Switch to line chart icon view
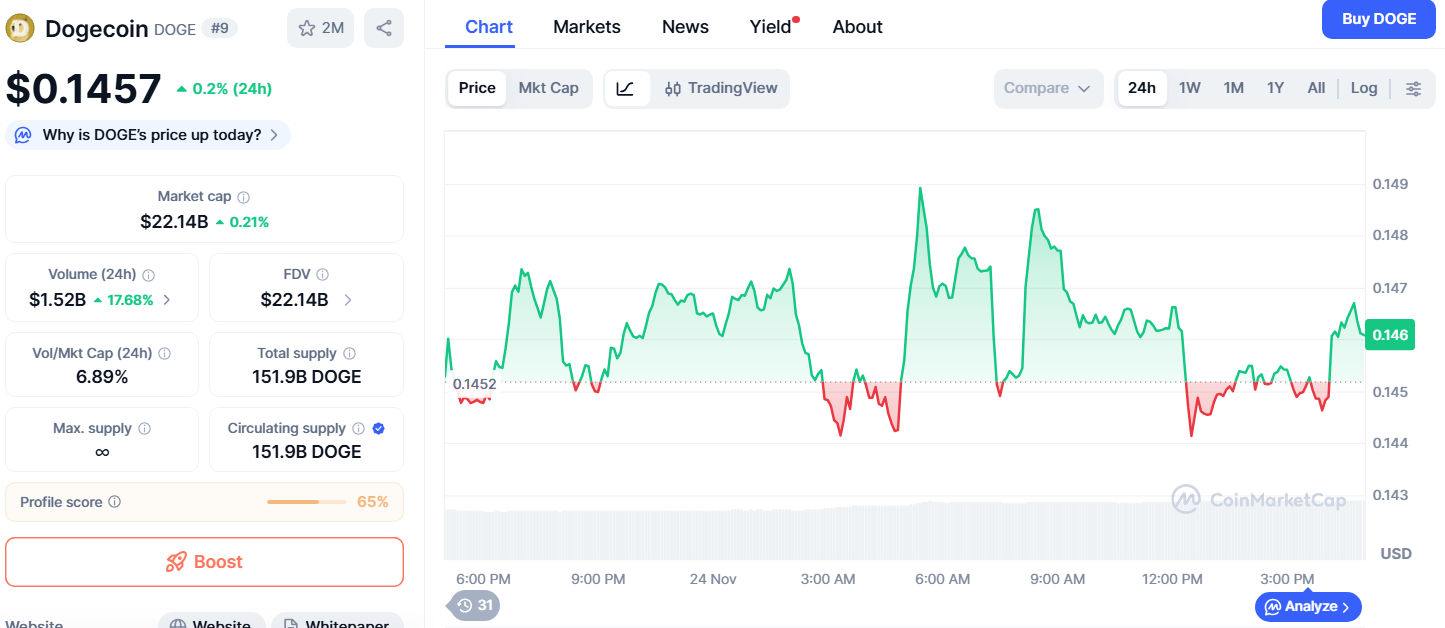The image size is (1445, 628). point(626,88)
